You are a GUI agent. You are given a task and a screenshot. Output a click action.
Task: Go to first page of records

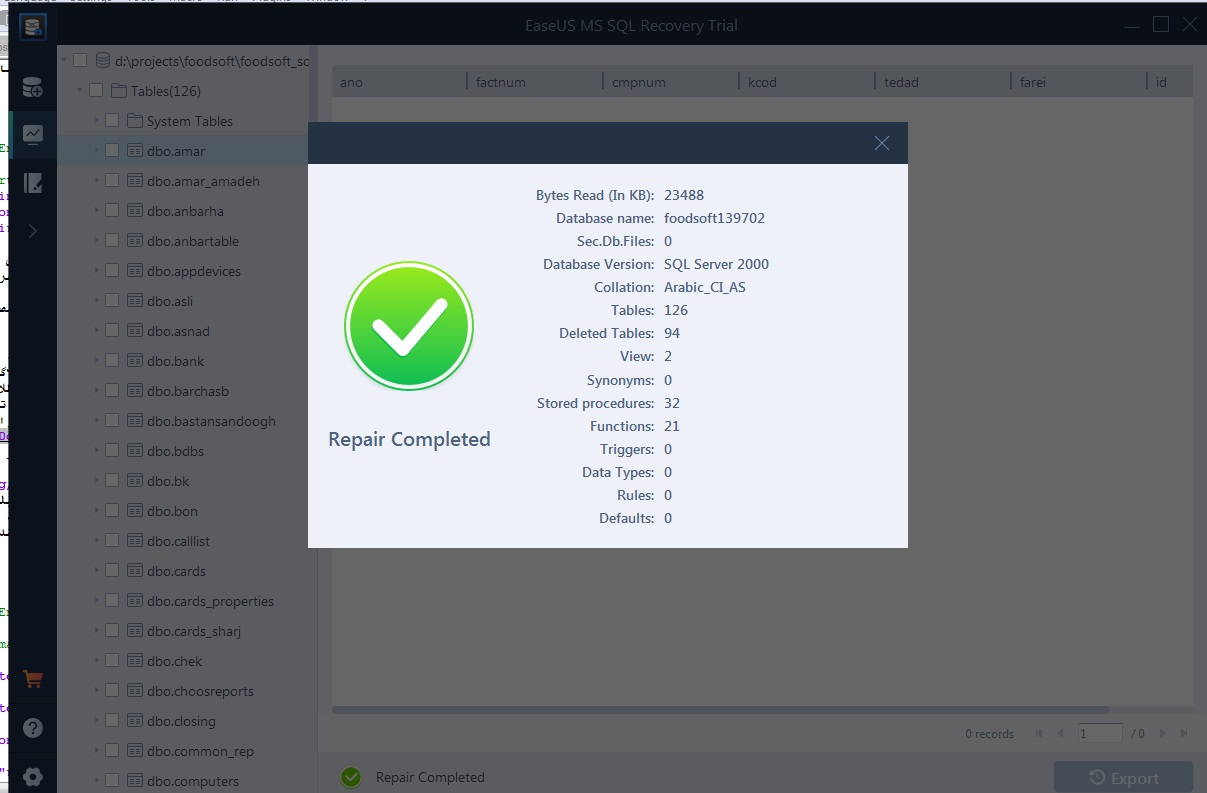point(1040,733)
